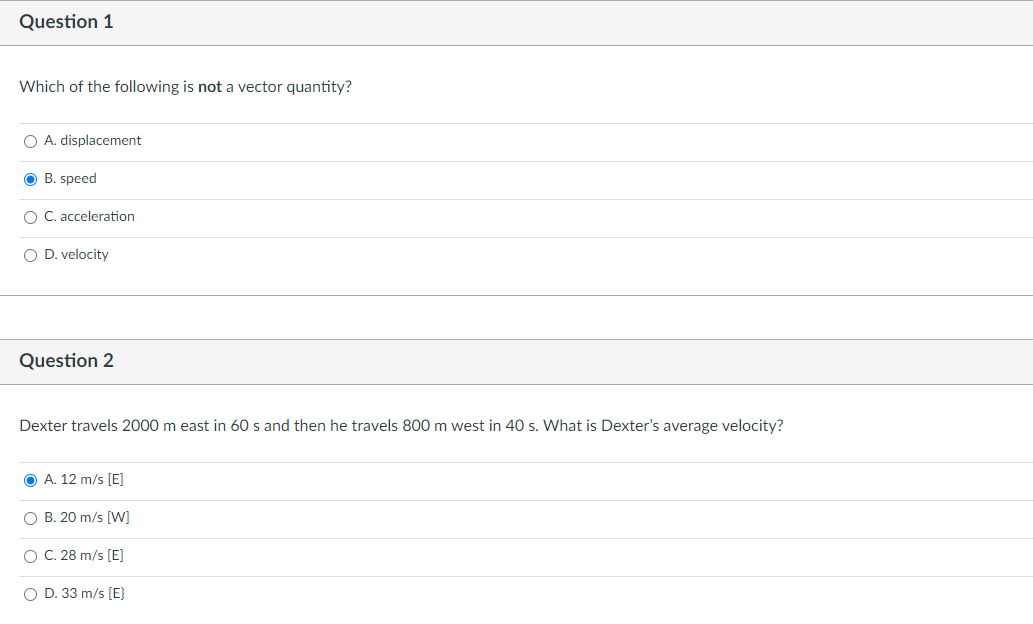This screenshot has width=1033, height=624.
Task: Click the 'D. 33 m/s [E}' label
Action: click(x=84, y=593)
